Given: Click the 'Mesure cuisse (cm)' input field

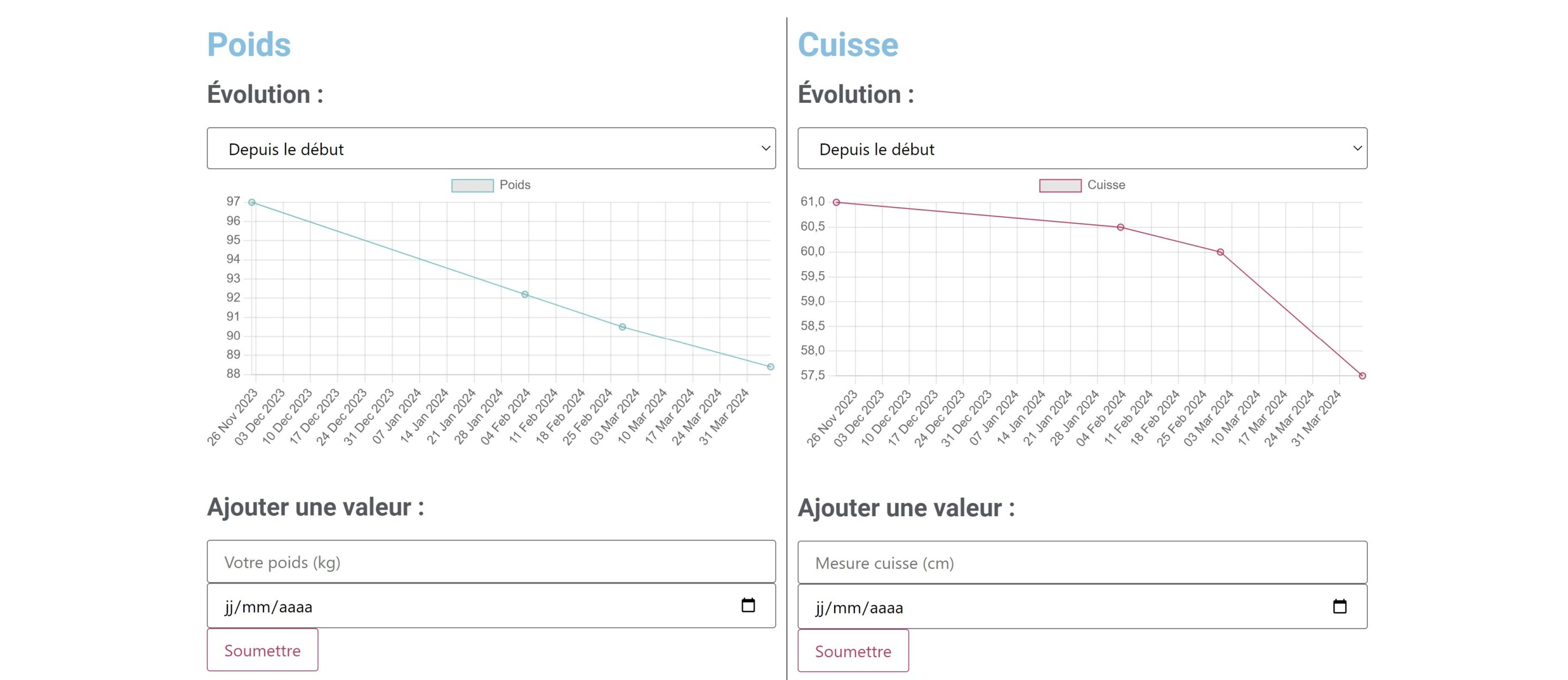Looking at the screenshot, I should (1082, 562).
